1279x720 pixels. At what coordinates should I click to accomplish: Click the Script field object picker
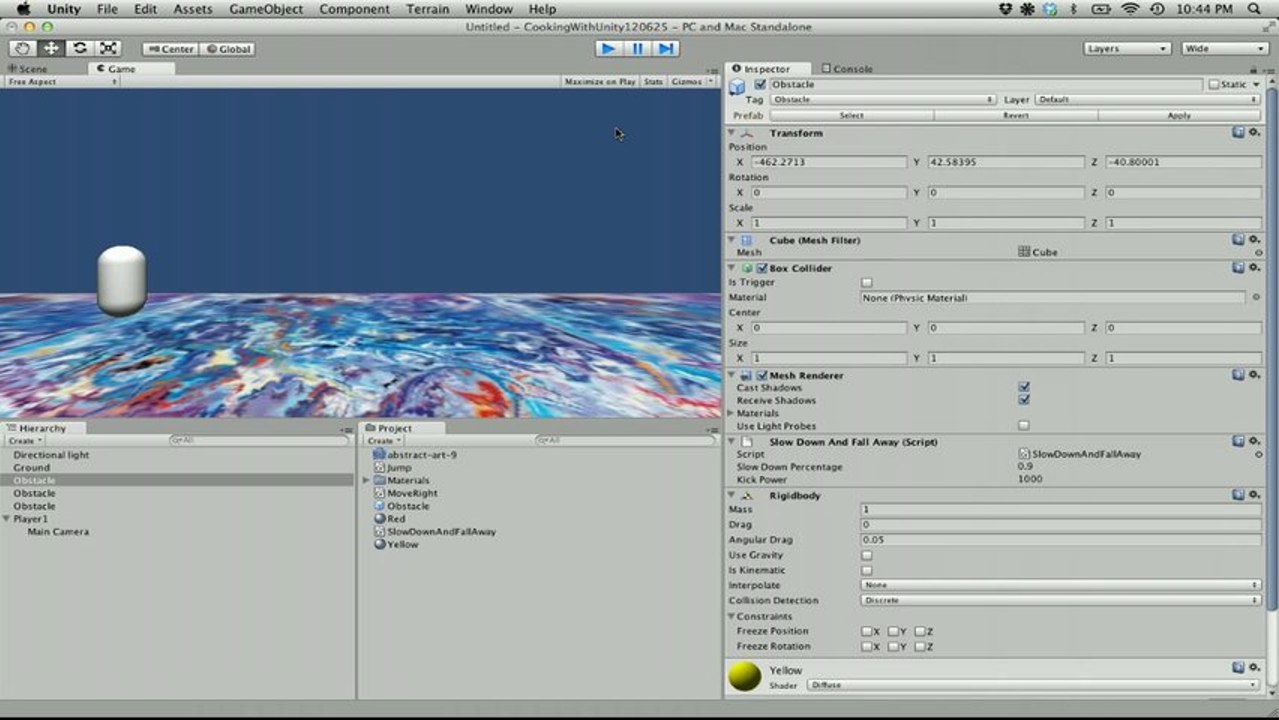1258,454
